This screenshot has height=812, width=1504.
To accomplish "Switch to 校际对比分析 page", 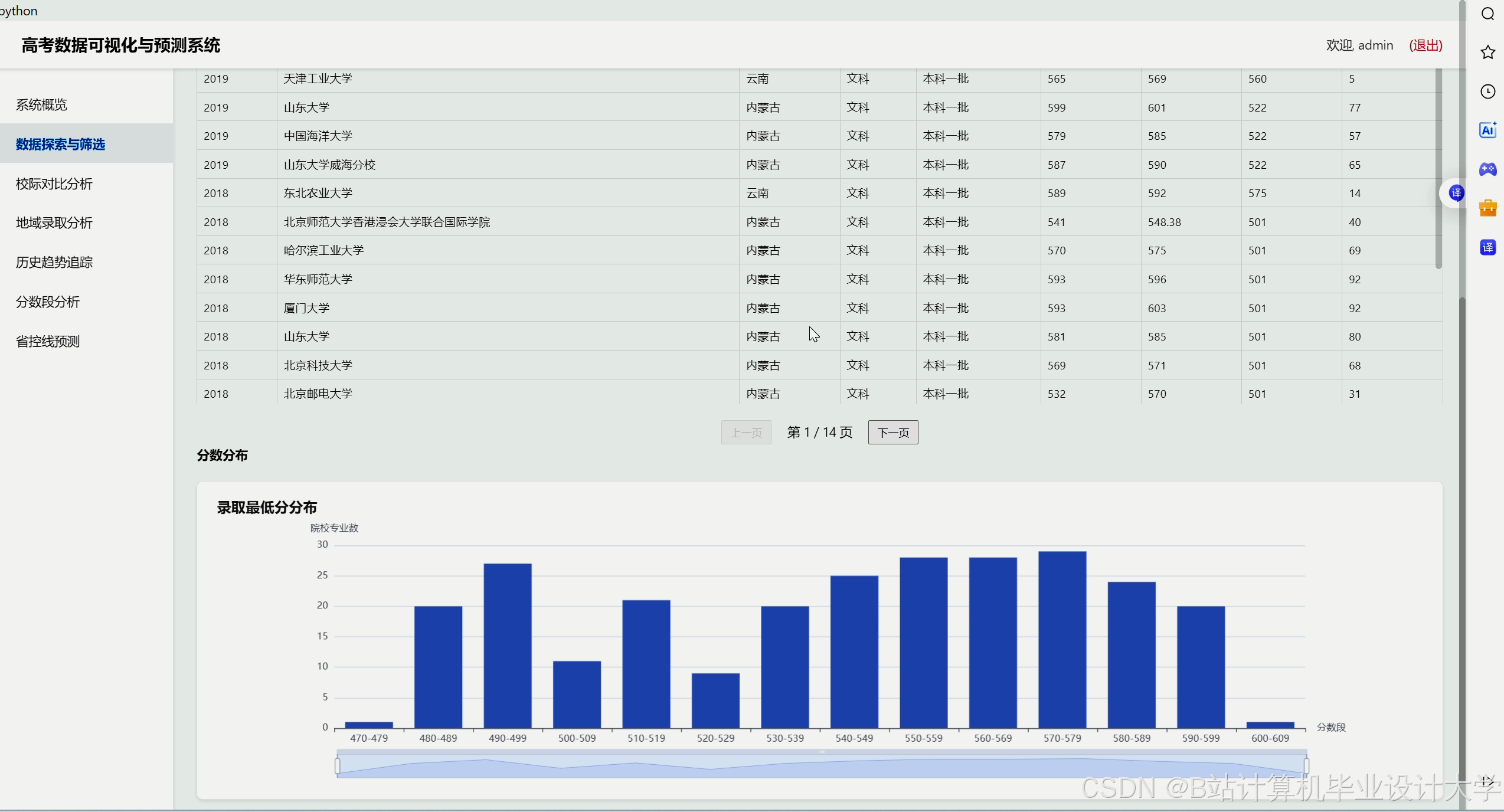I will coord(54,184).
